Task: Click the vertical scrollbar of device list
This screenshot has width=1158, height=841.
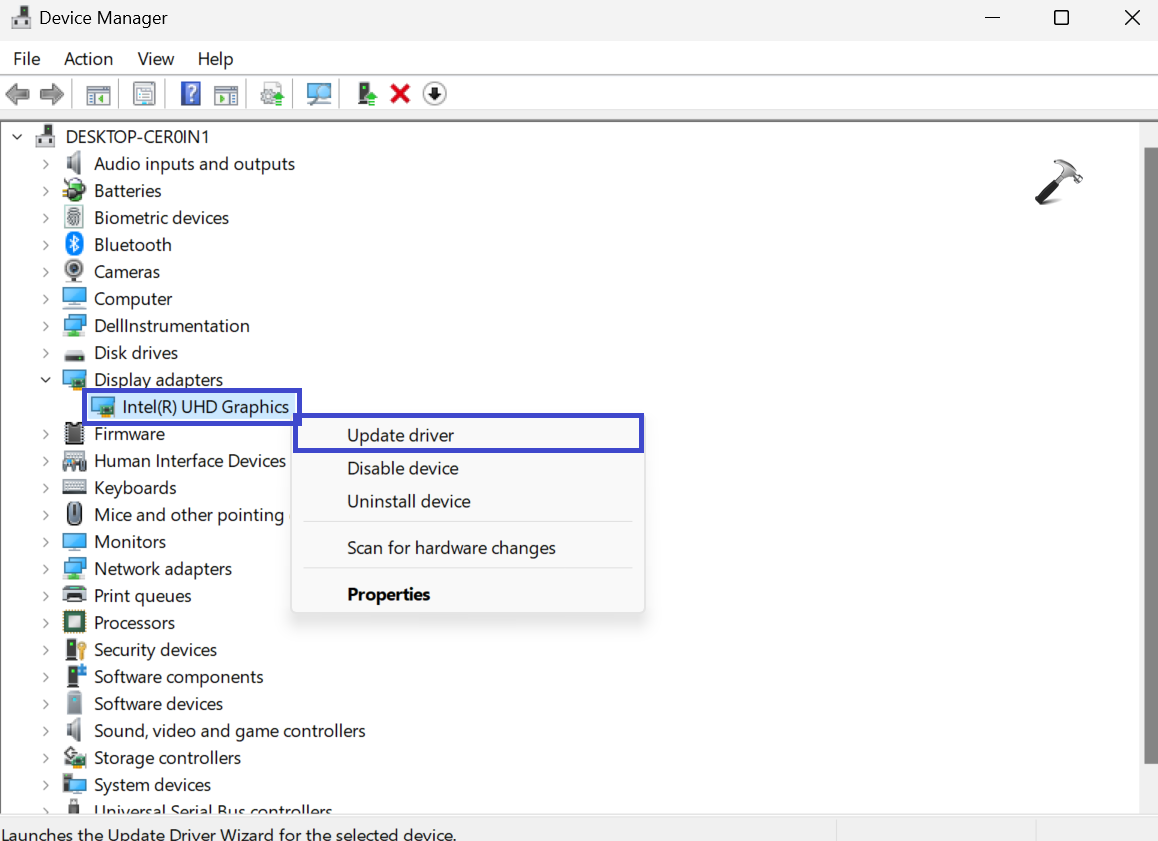Action: pos(1149,450)
